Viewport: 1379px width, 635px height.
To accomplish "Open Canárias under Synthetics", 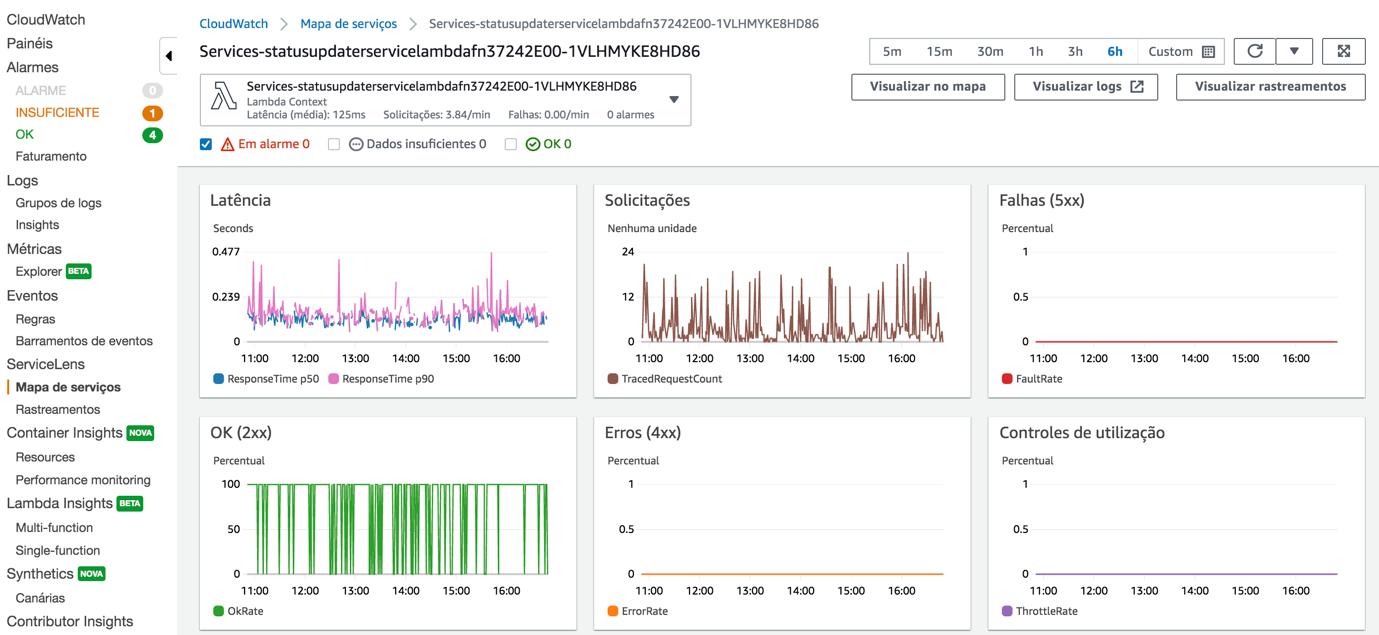I will click(40, 598).
